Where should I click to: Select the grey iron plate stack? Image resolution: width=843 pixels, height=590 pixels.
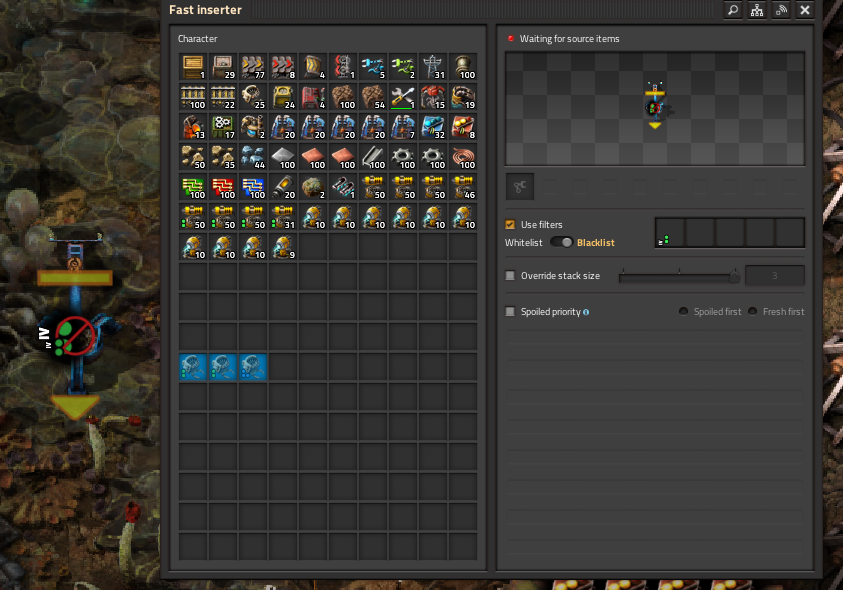pyautogui.click(x=283, y=158)
